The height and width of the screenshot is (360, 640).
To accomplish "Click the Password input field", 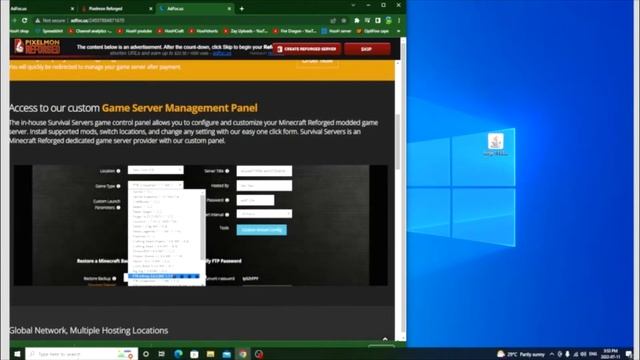I will click(256, 200).
